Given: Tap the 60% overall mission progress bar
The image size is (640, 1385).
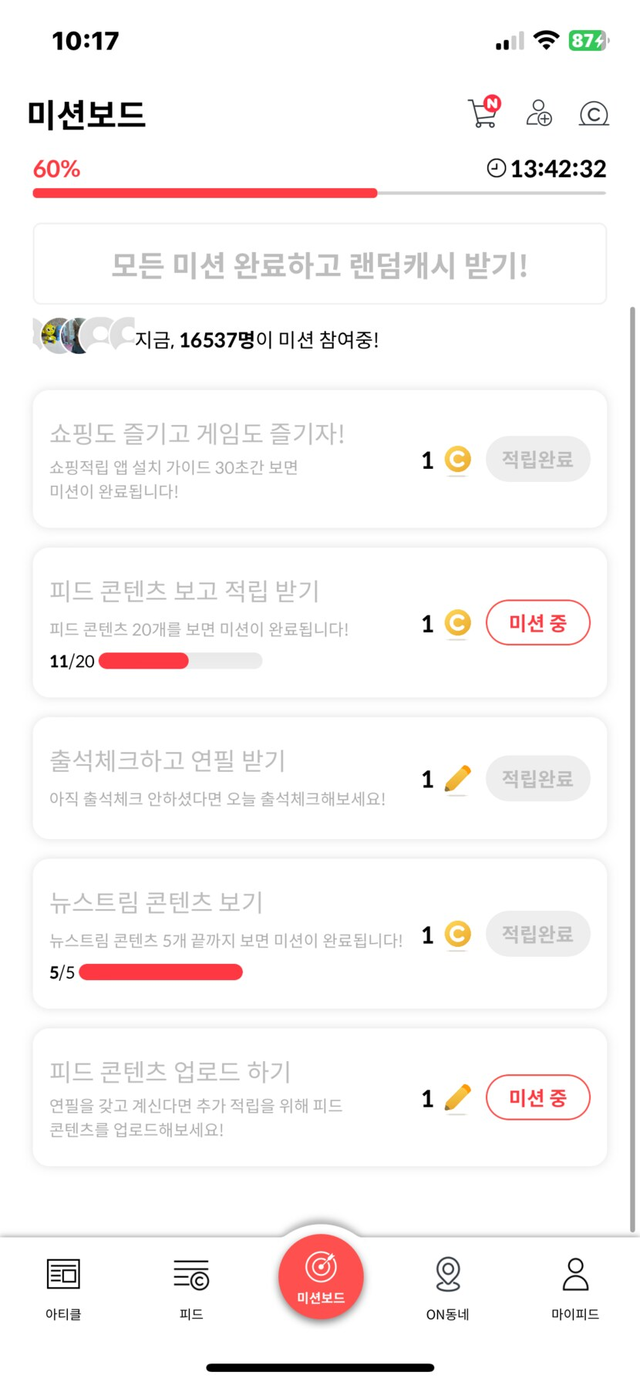Looking at the screenshot, I should pos(319,193).
